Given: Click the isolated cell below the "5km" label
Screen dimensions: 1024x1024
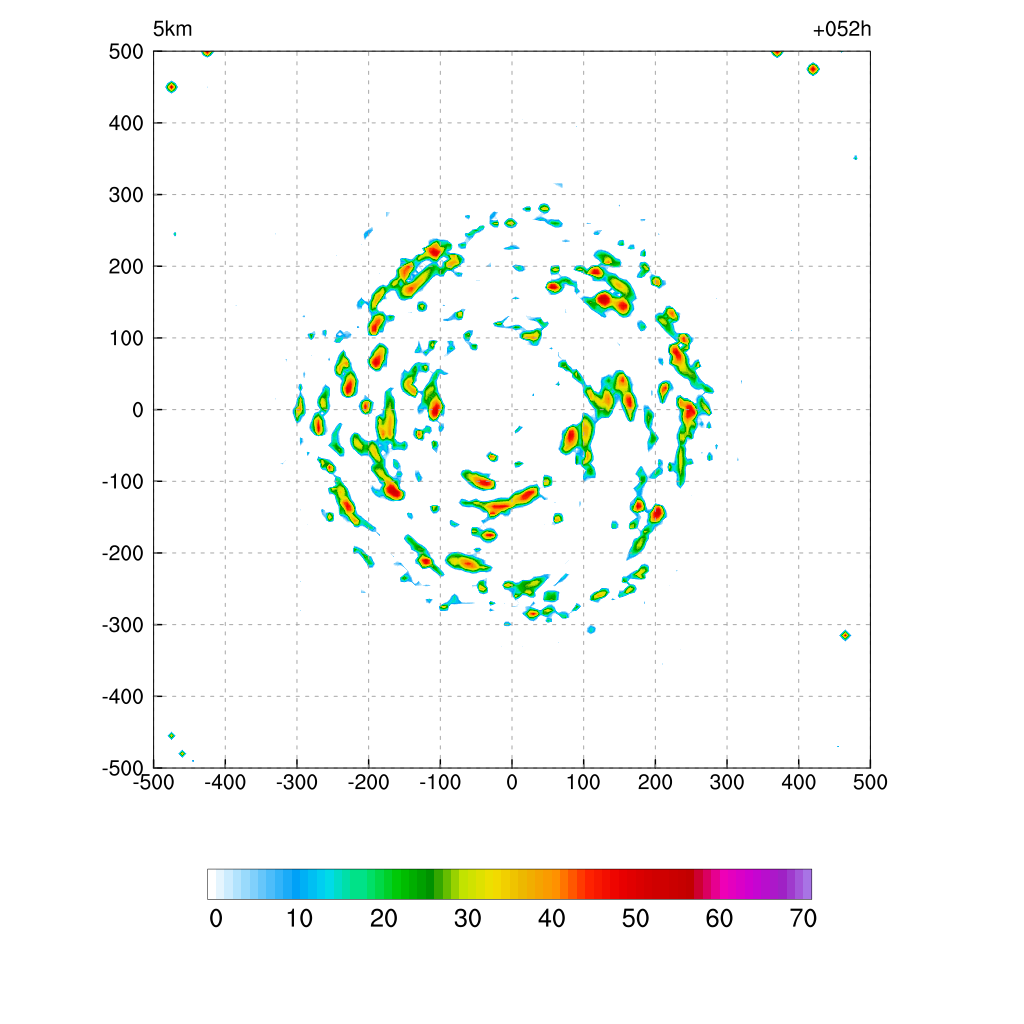Looking at the screenshot, I should pos(171,87).
